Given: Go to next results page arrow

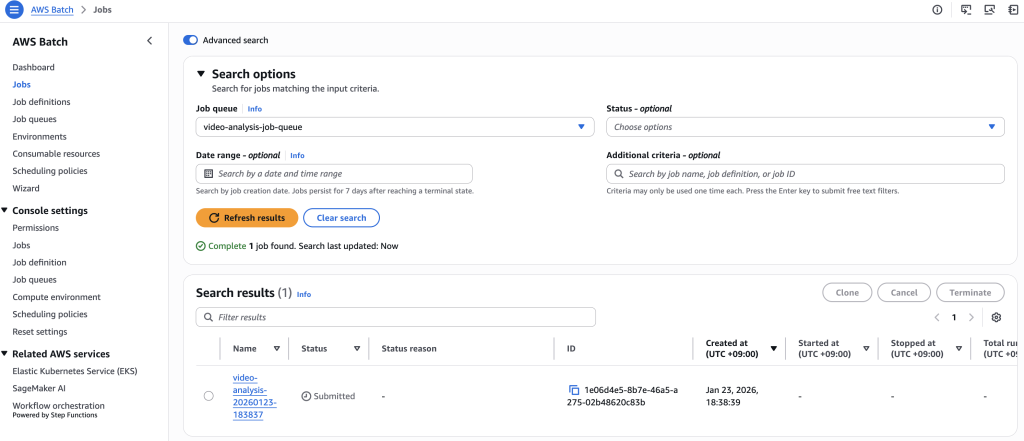Looking at the screenshot, I should pyautogui.click(x=971, y=317).
